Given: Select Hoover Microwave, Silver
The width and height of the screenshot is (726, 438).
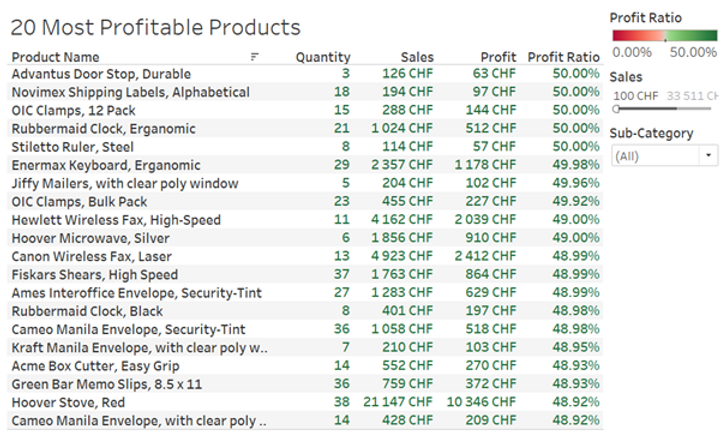Looking at the screenshot, I should [90, 238].
